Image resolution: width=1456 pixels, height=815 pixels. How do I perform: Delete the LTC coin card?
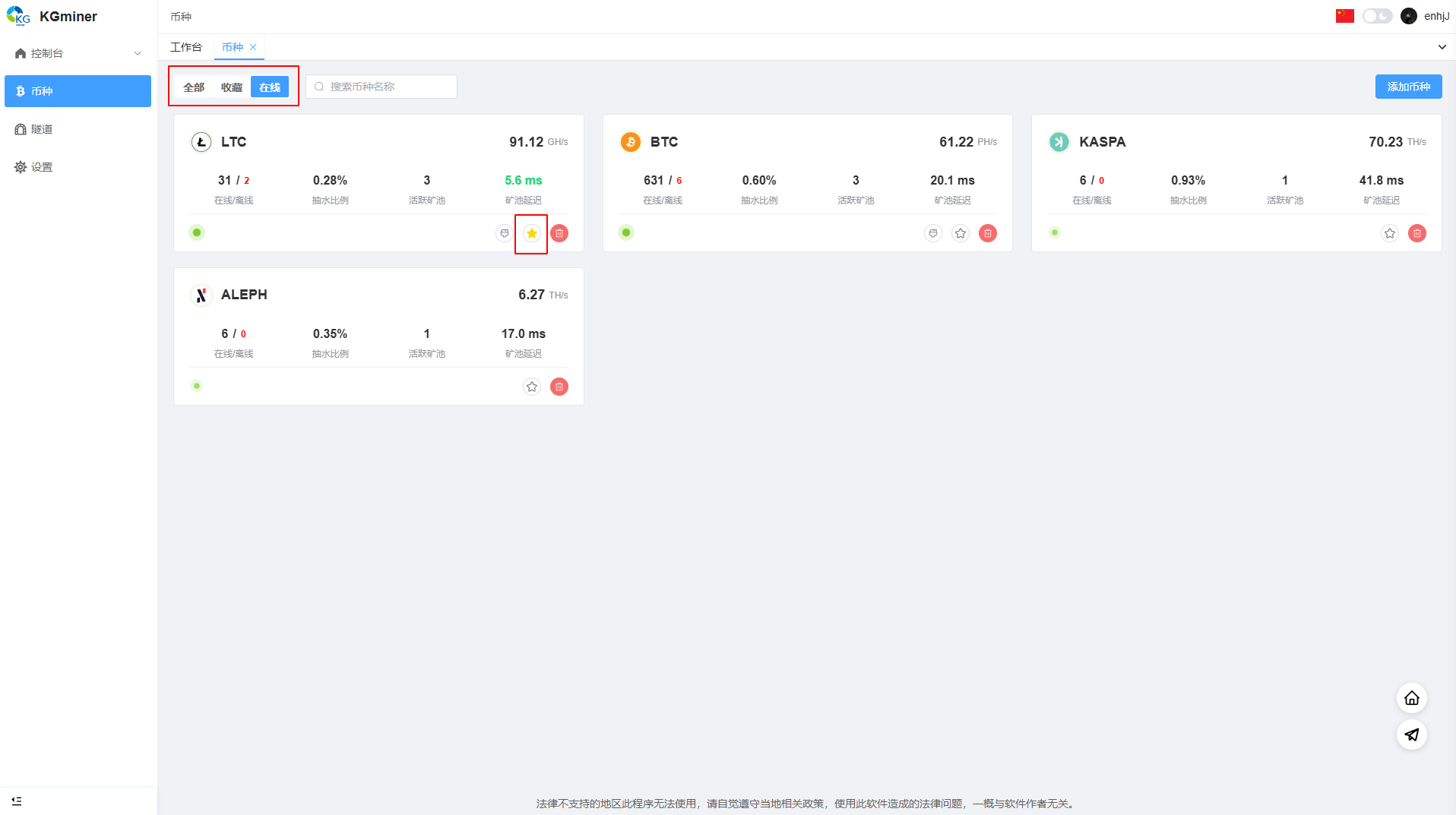559,233
